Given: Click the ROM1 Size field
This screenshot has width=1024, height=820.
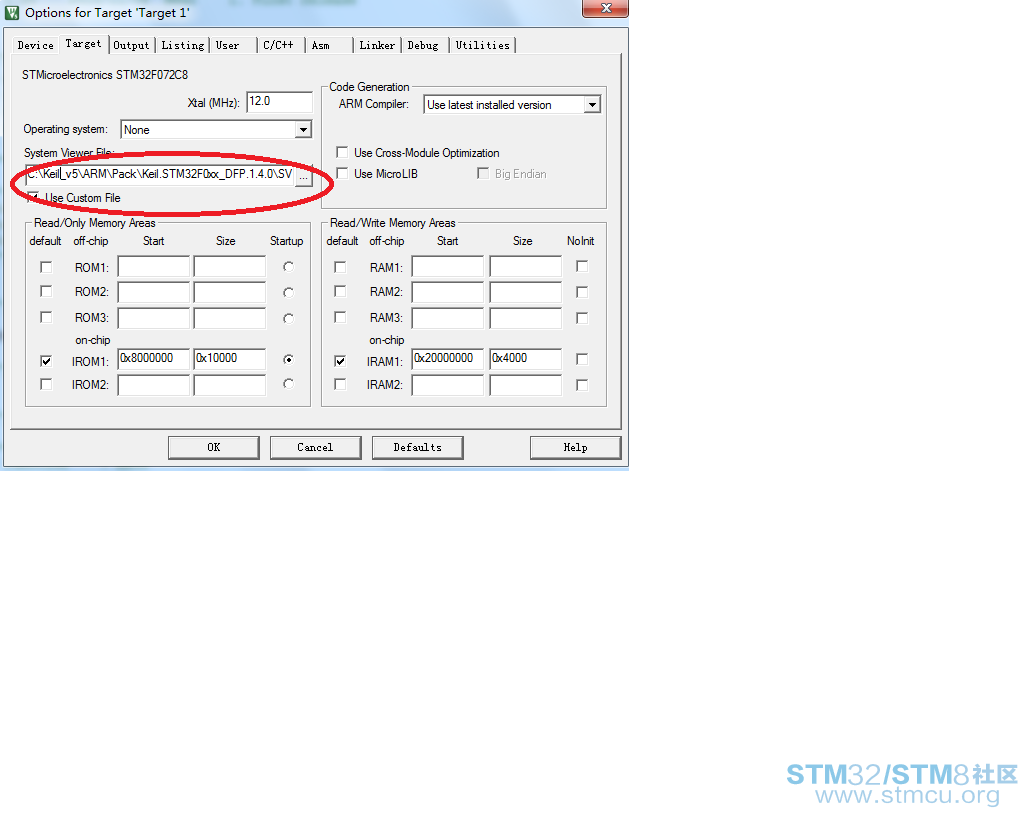Looking at the screenshot, I should pos(230,267).
